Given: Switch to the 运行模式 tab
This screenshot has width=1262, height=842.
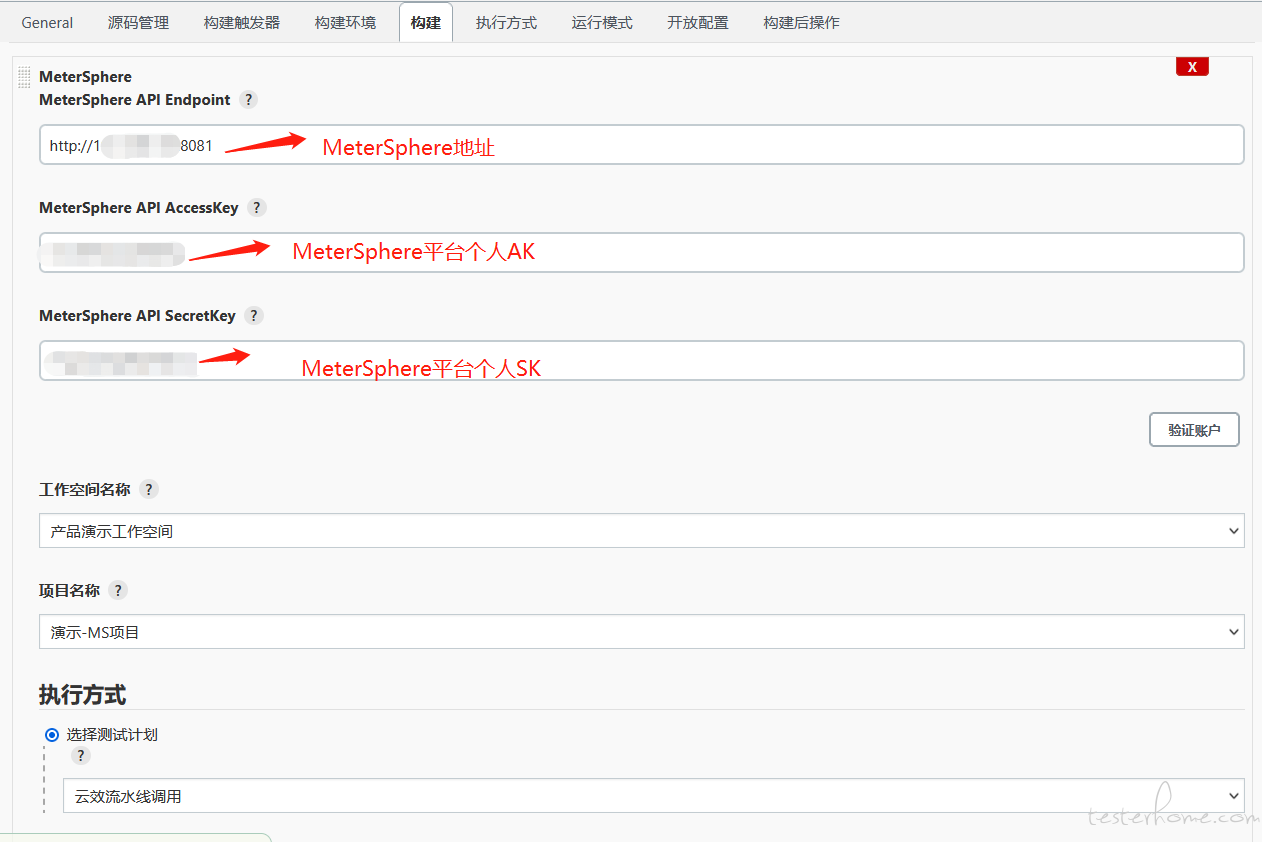Looking at the screenshot, I should click(602, 23).
